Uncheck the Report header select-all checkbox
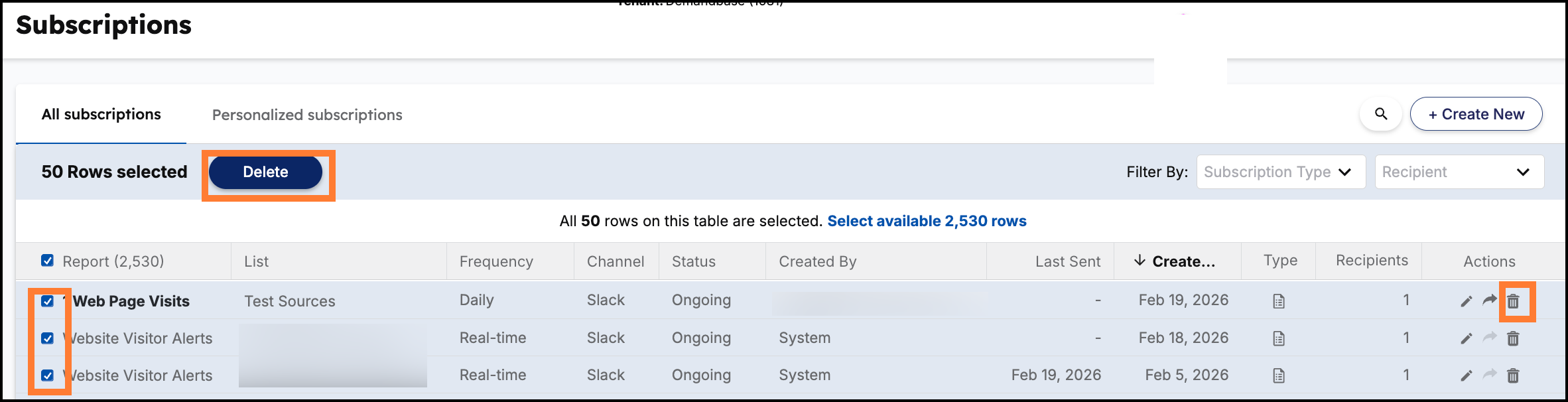Viewport: 1568px width, 402px height. (47, 260)
